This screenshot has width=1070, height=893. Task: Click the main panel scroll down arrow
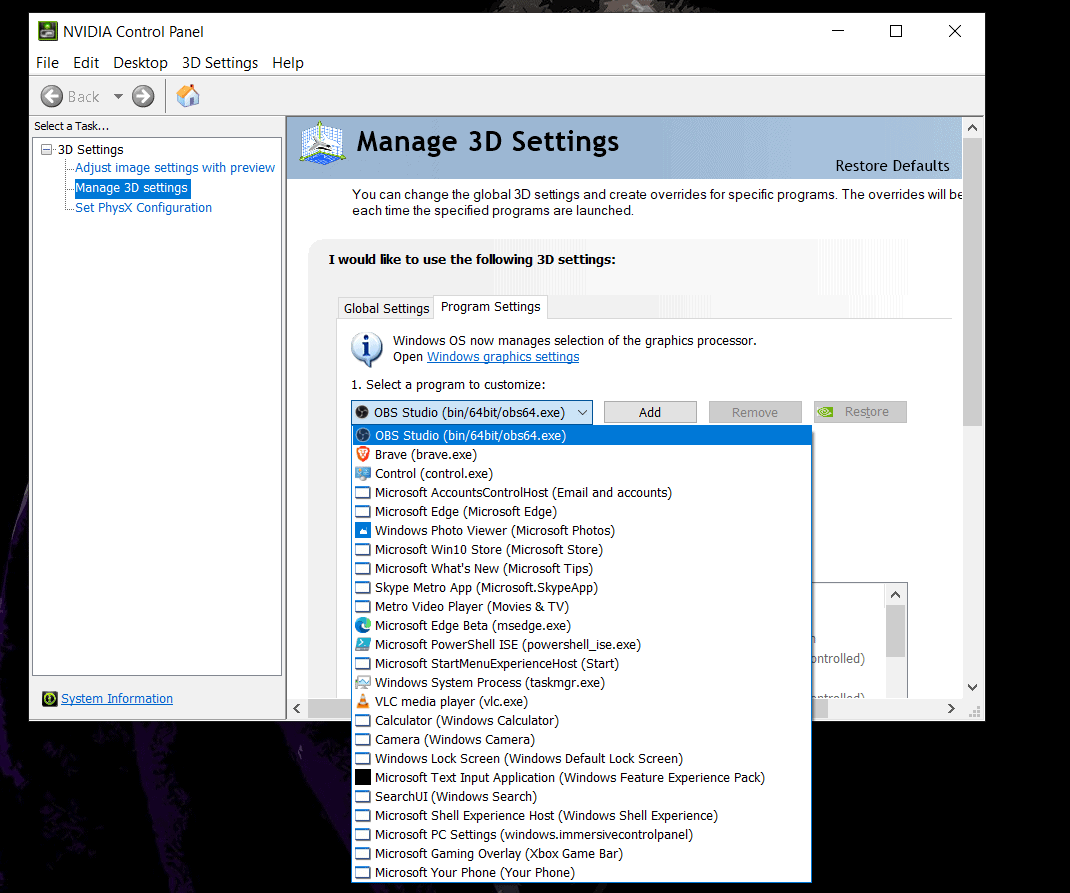point(972,687)
